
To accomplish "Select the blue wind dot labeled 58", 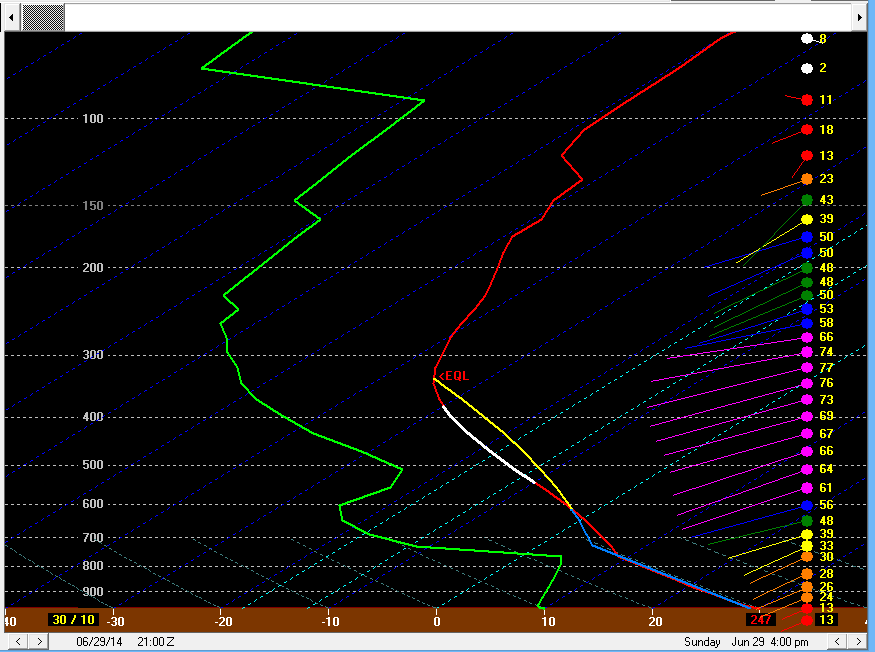I will tap(807, 323).
